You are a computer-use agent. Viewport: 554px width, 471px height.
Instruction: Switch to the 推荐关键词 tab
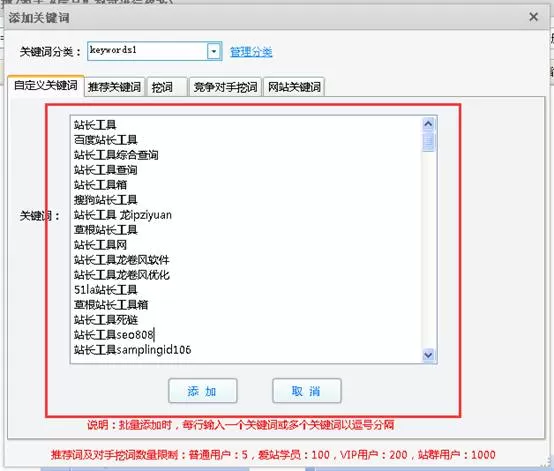coord(114,87)
